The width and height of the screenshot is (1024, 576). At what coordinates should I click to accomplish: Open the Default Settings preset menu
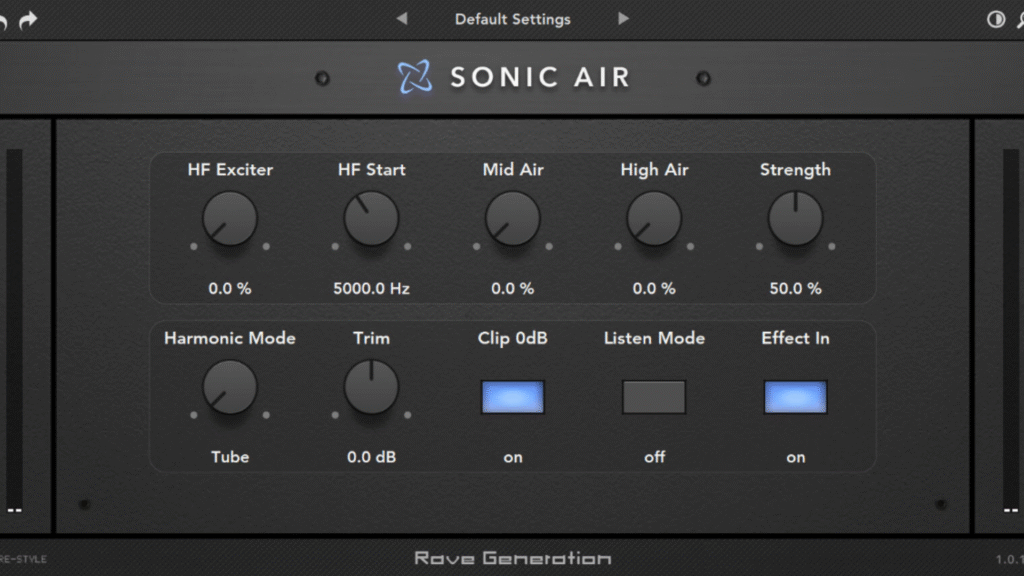coord(512,19)
